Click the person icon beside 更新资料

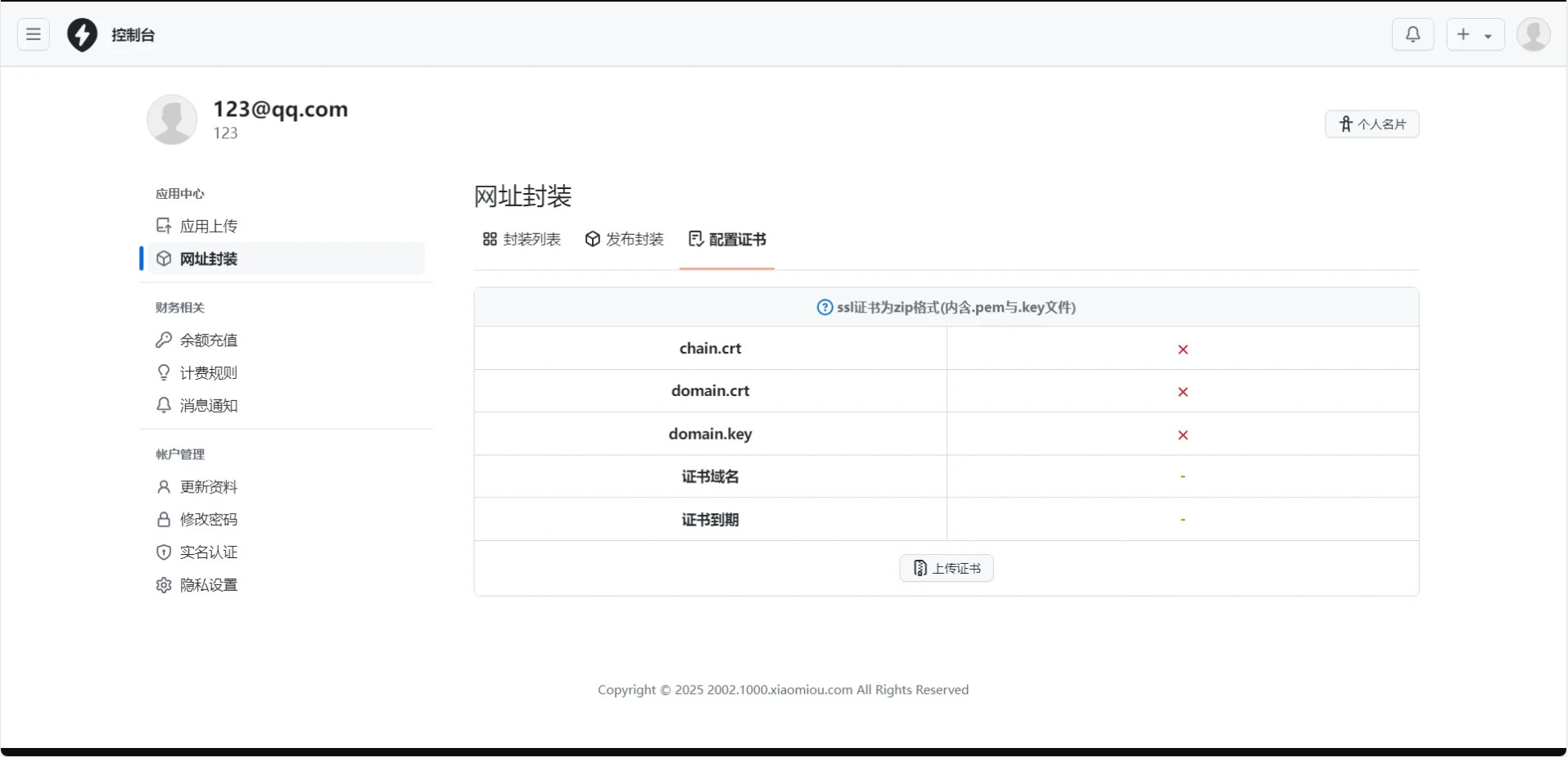[164, 487]
